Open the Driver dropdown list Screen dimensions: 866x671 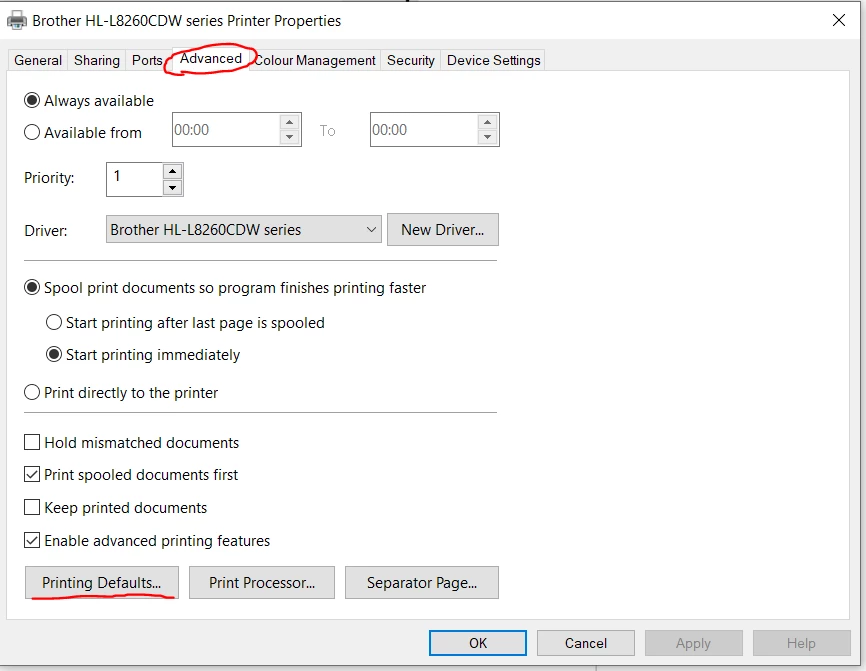coord(244,229)
